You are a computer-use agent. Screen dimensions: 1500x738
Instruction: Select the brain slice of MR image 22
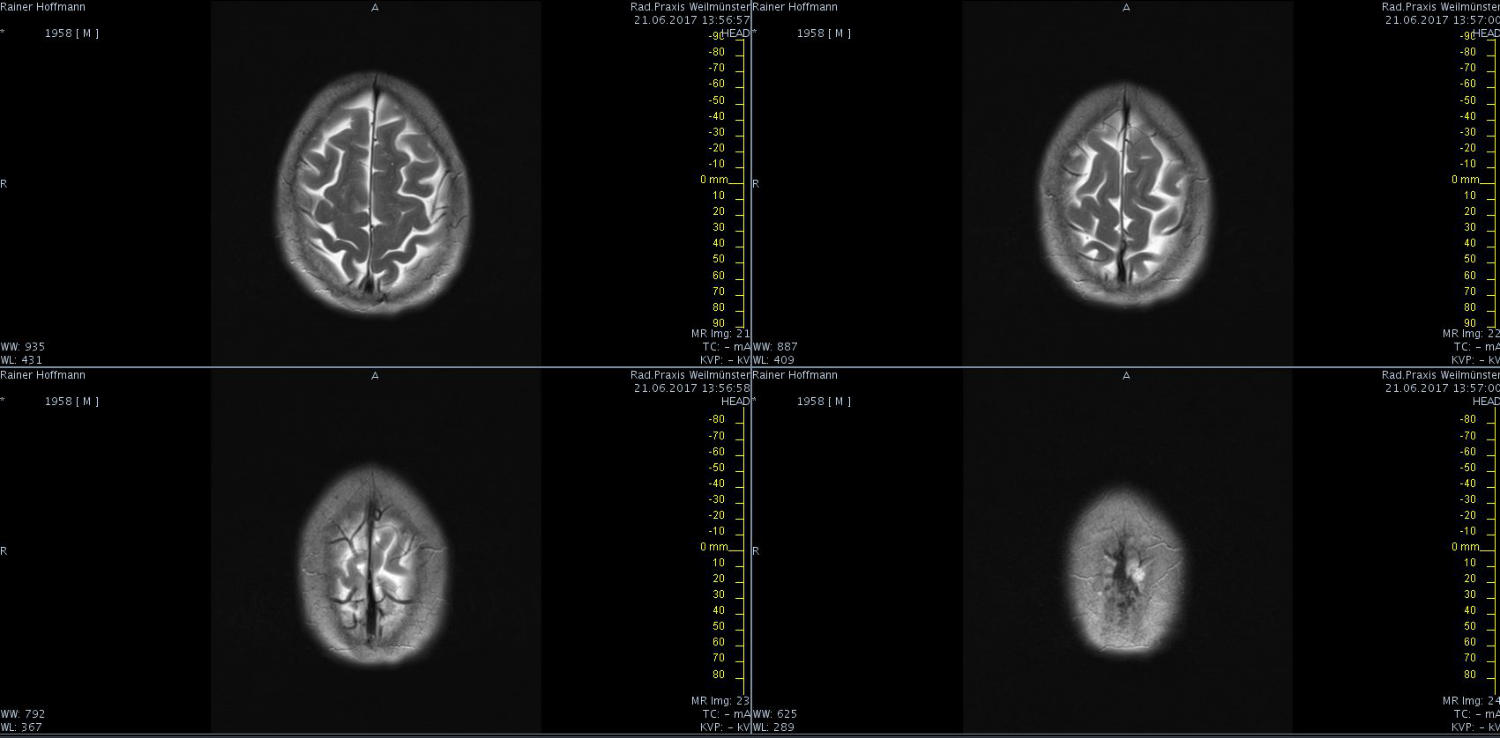tap(1125, 195)
